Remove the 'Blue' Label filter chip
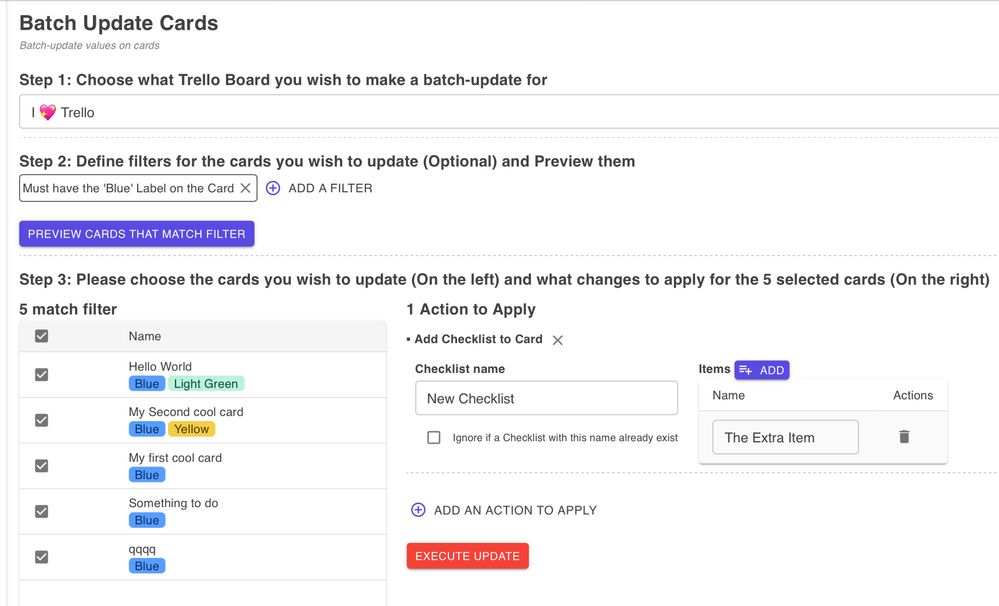The width and height of the screenshot is (999, 606). point(245,188)
